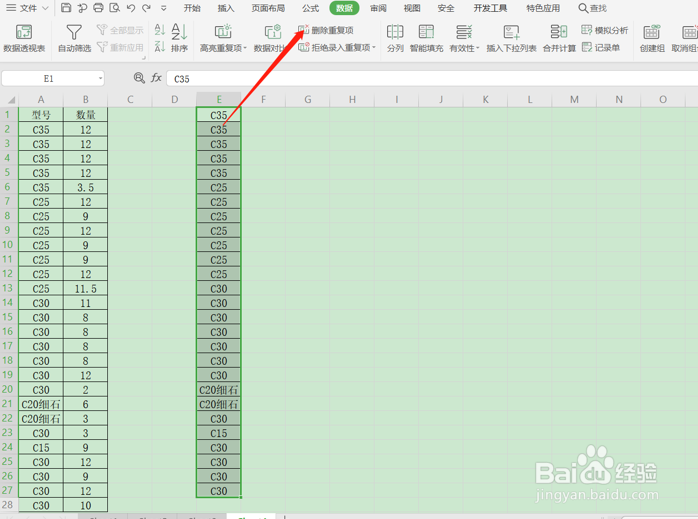This screenshot has height=519, width=698.
Task: Click 重新应用 reapply filter
Action: 120,47
